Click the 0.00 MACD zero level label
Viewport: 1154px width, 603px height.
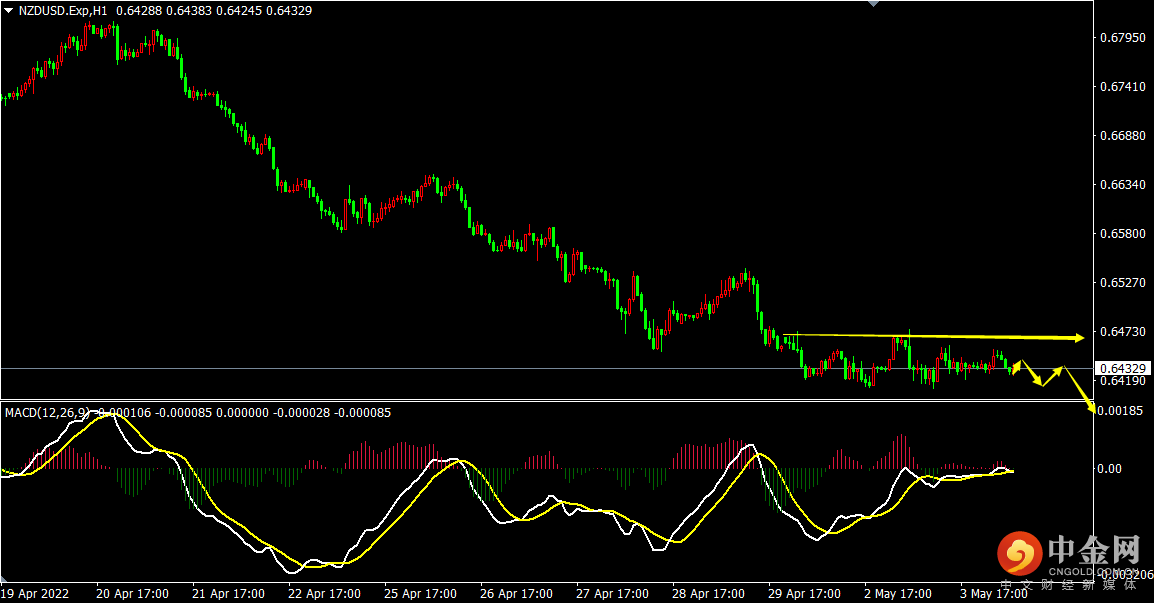click(1109, 469)
